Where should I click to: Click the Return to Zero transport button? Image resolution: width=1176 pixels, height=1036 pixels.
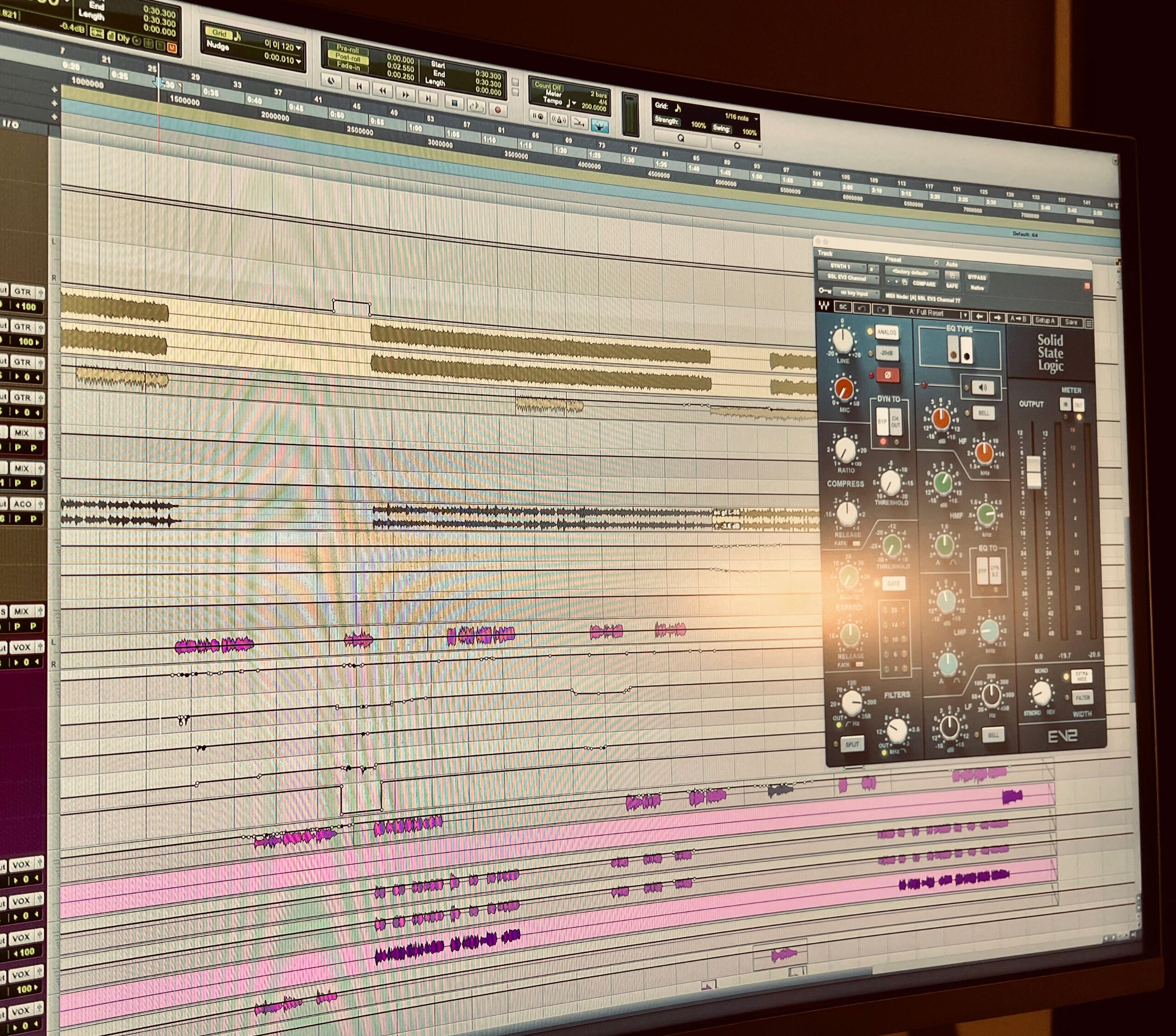point(359,86)
